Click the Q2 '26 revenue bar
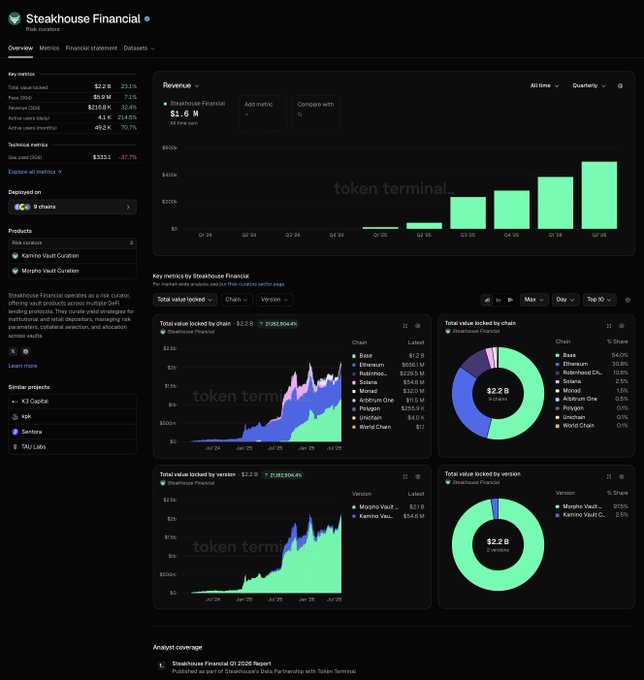 point(599,195)
